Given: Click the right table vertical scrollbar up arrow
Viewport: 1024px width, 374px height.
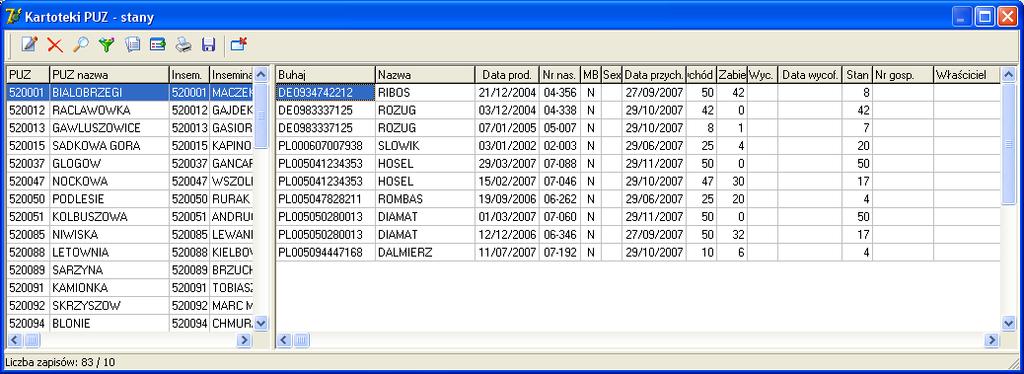Looking at the screenshot, I should click(x=1008, y=74).
